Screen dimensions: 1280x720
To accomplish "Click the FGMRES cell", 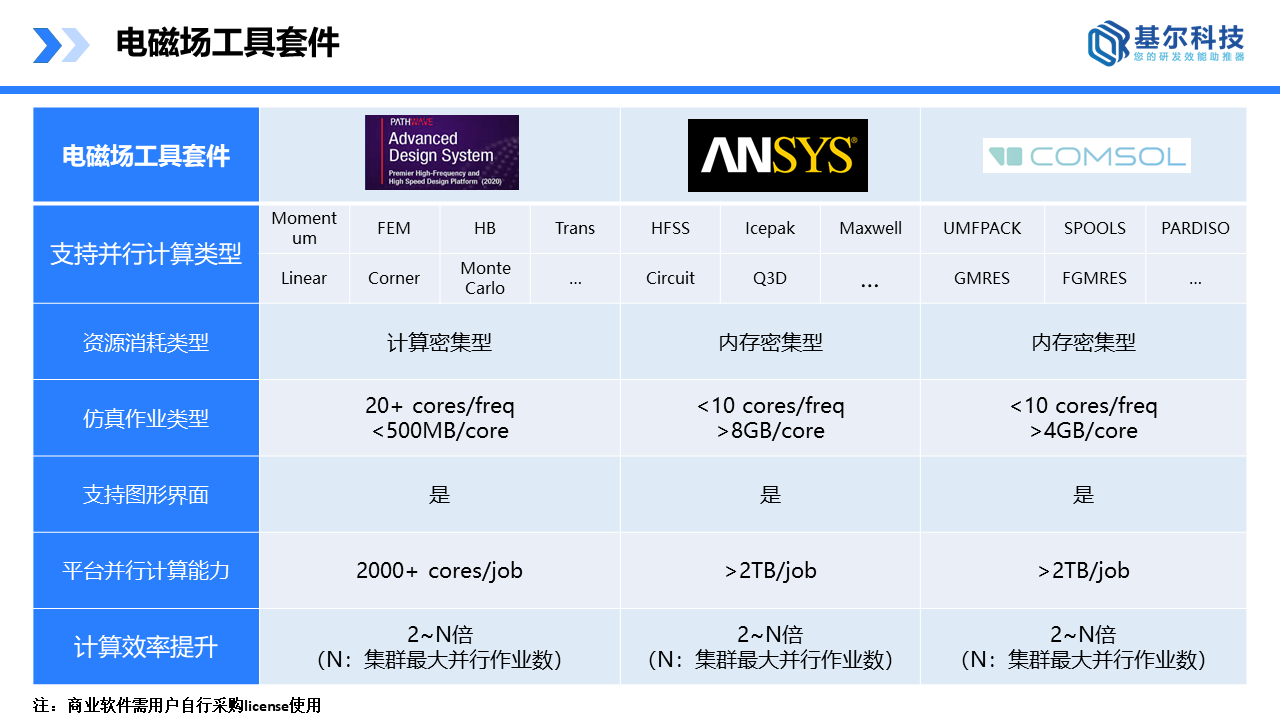I will pos(1094,278).
